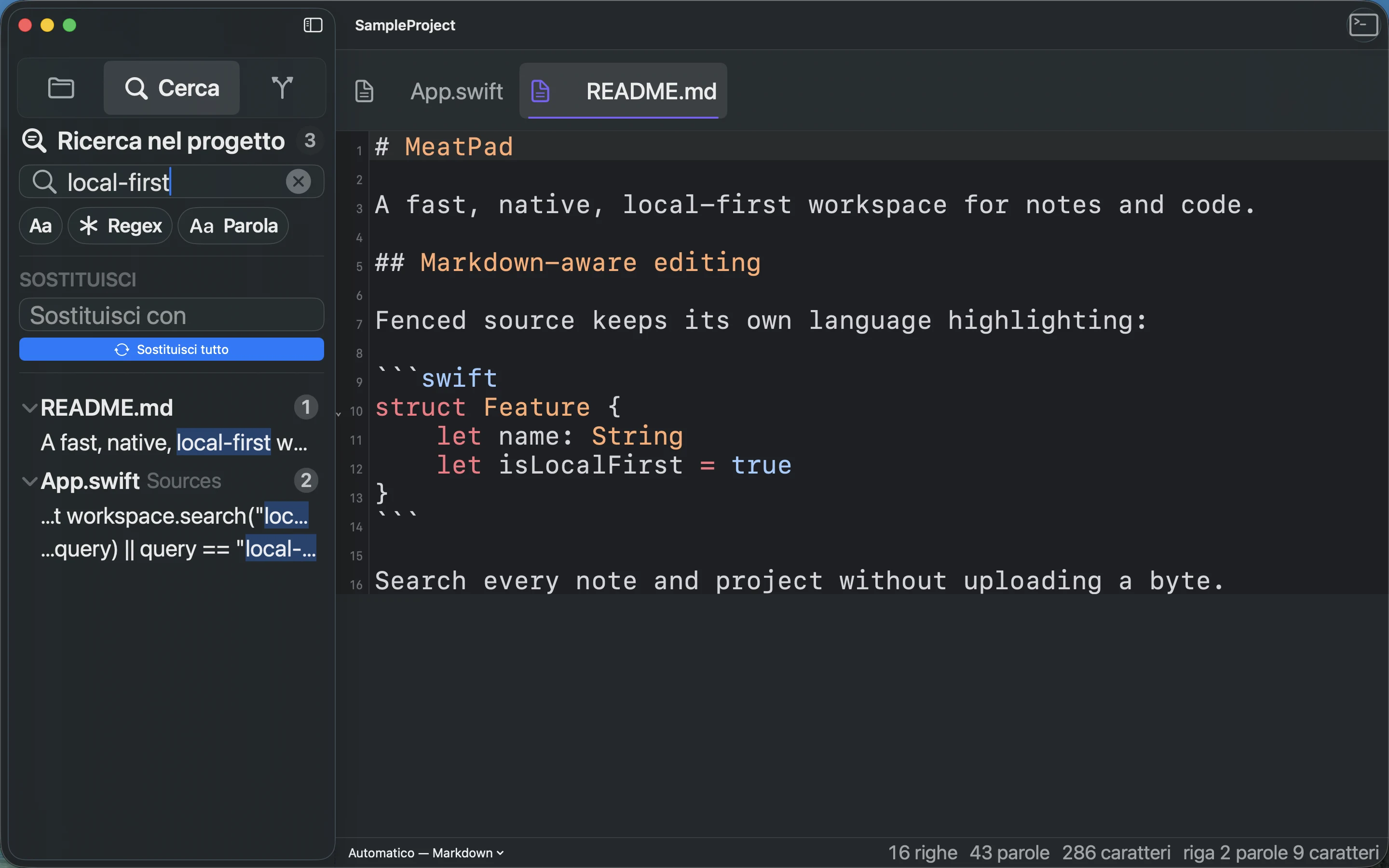
Task: Click the 'Fenced source keeps' line
Action: coord(761,321)
